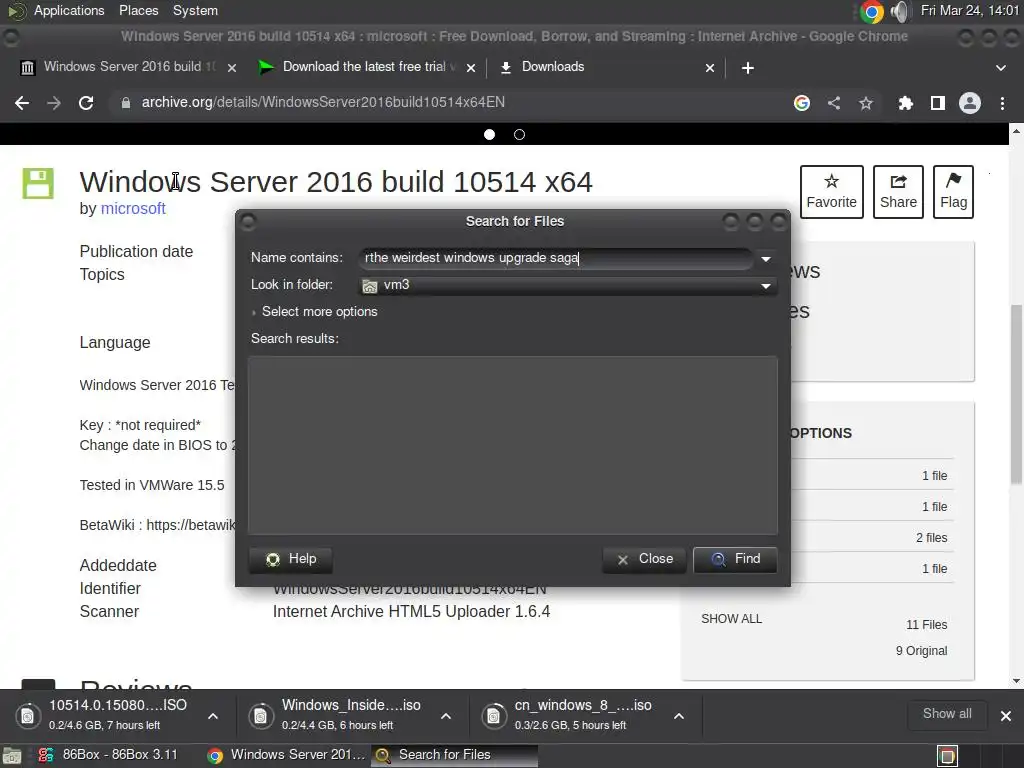
Task: Close the Windows Server 2016 build tab
Action: pos(232,68)
